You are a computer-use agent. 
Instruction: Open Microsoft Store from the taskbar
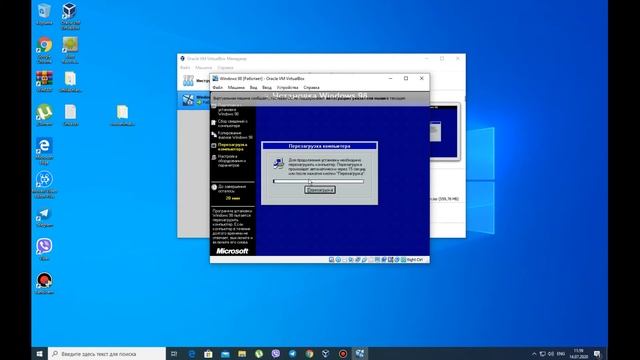pyautogui.click(x=208, y=353)
